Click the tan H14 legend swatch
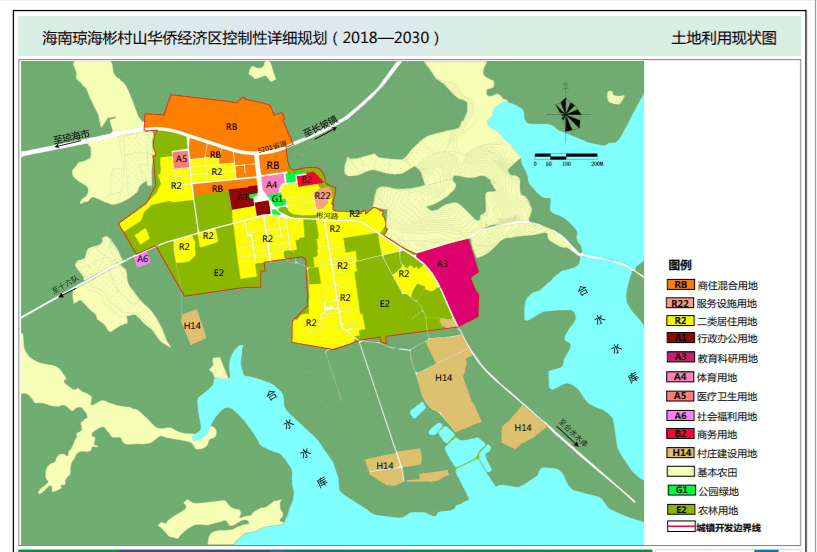The height and width of the screenshot is (552, 817). pyautogui.click(x=681, y=453)
